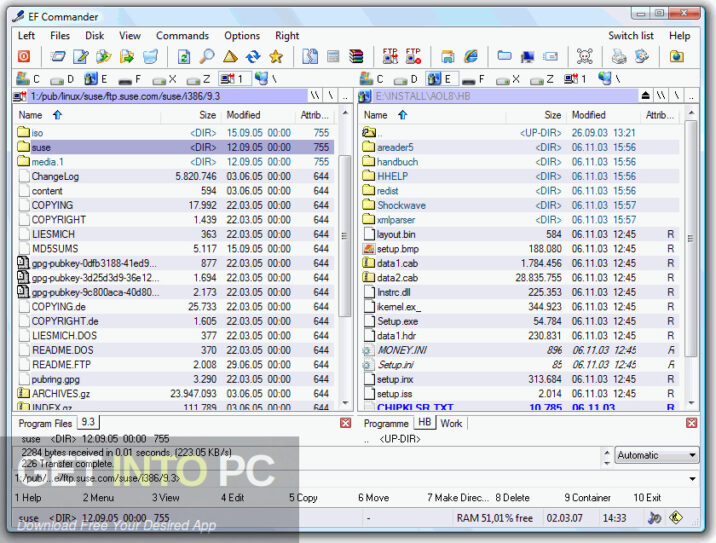Click the WinRAR books pack icon
This screenshot has width=716, height=543.
356,56
